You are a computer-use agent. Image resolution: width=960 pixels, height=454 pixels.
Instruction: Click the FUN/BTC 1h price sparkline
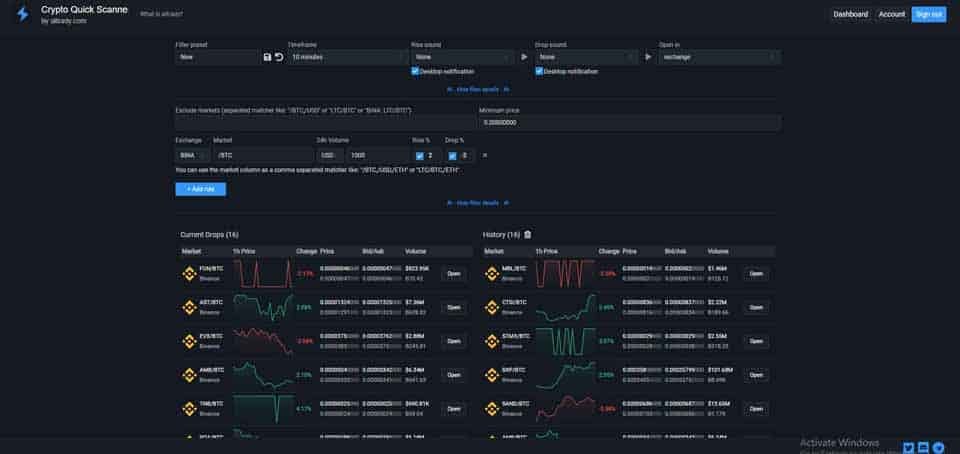pos(263,274)
